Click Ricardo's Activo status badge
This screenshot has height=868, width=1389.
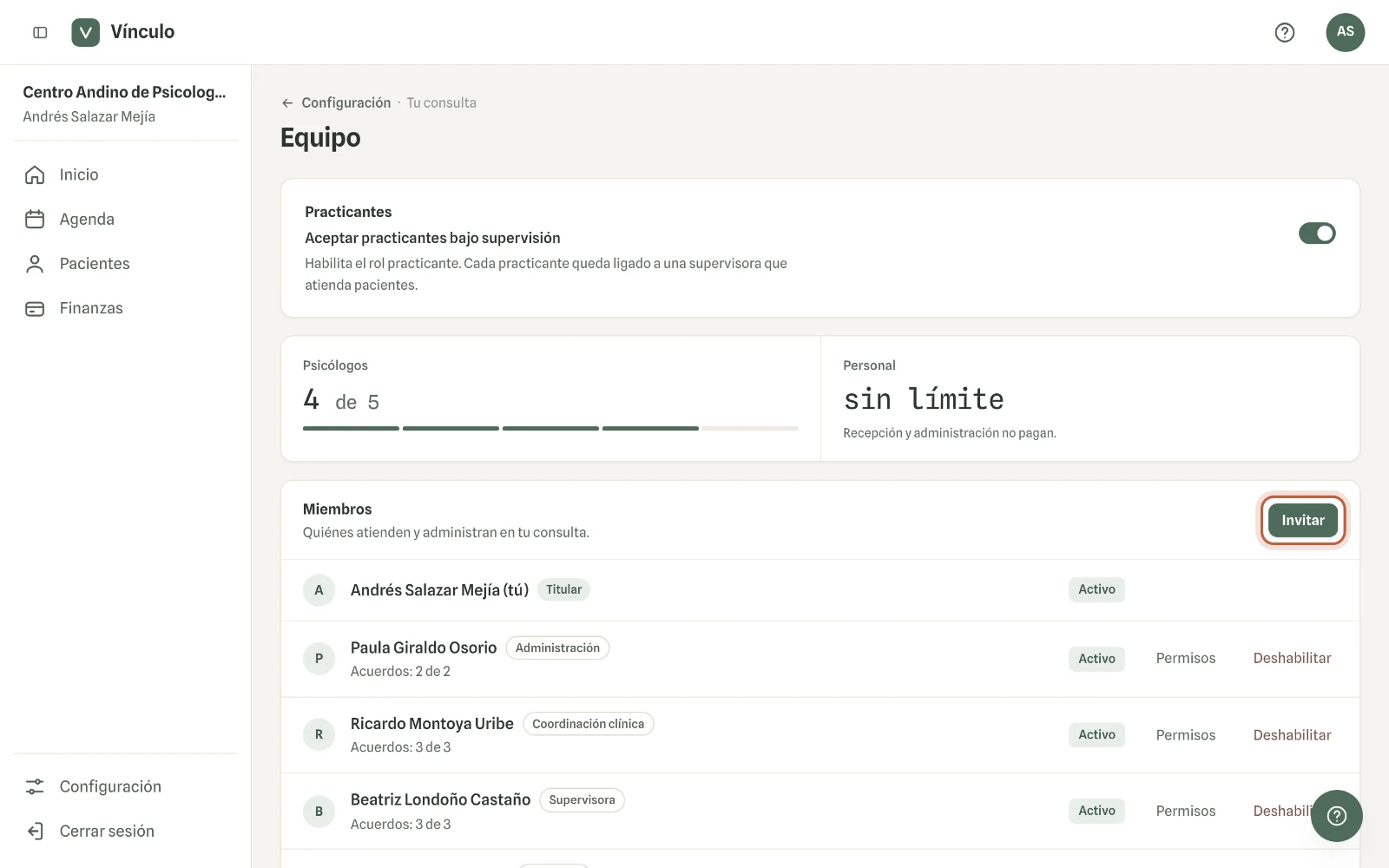click(x=1096, y=734)
